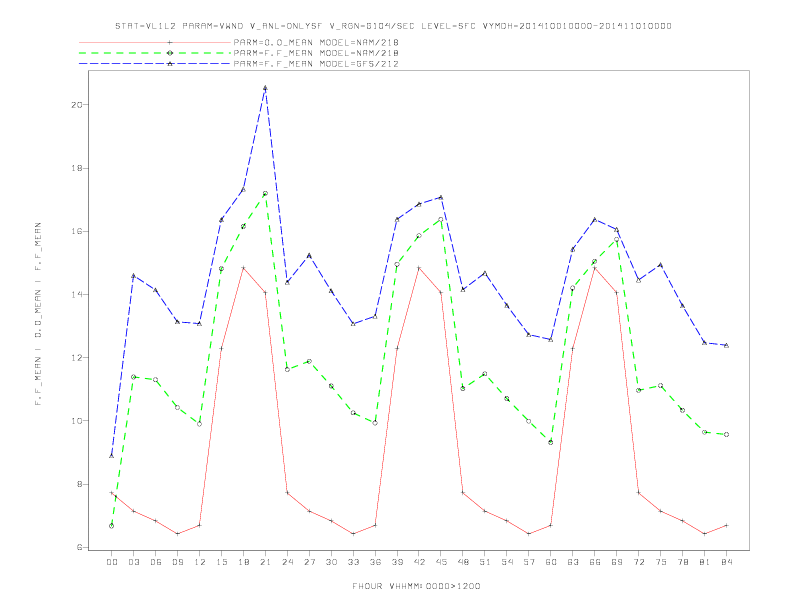Click the red observed peak marker at hour 18
The image size is (792, 612).
(x=243, y=268)
